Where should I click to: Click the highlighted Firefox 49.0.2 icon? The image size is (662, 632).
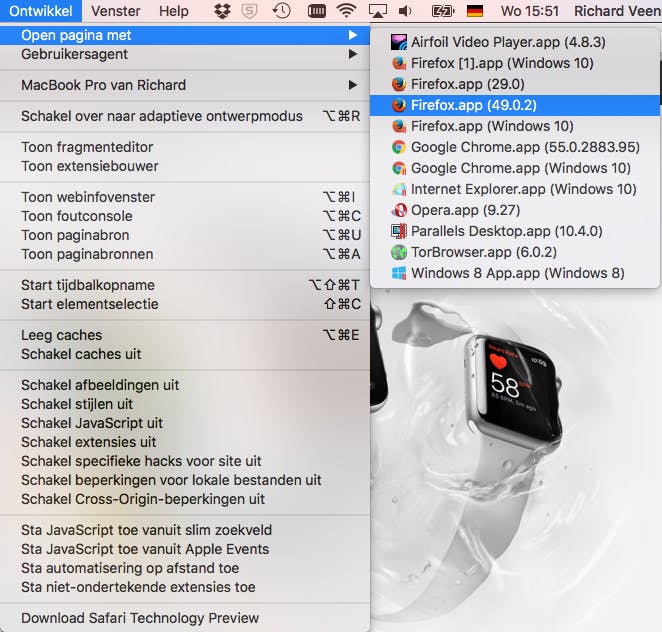(399, 105)
